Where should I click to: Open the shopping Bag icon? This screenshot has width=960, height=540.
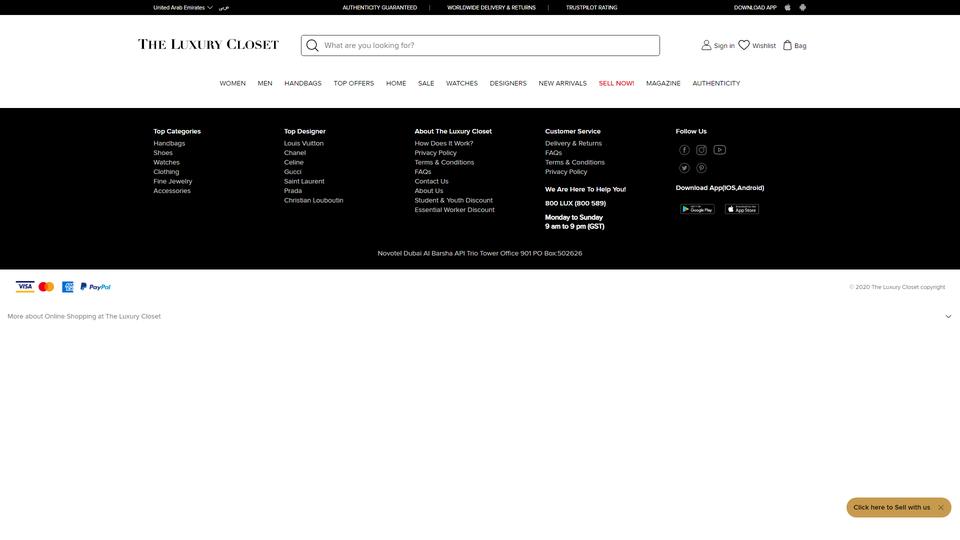tap(787, 45)
